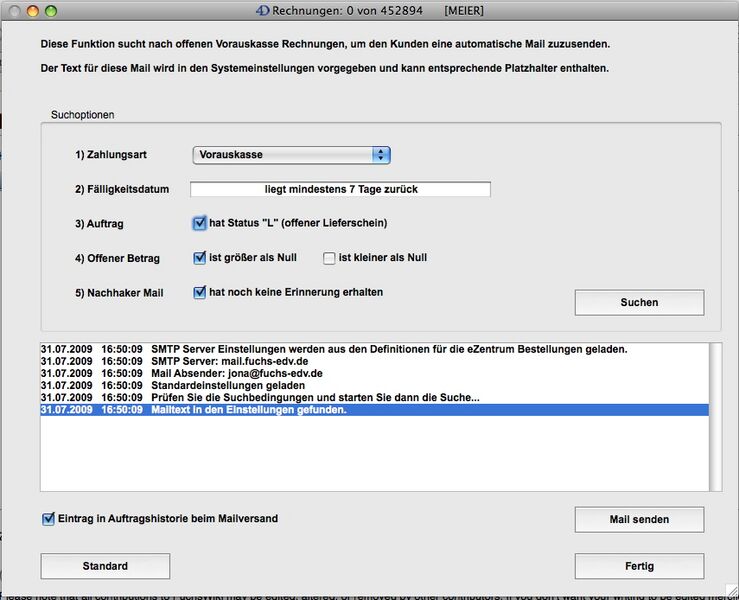739x600 pixels.
Task: Toggle 'hat noch keine Erinnerung erhalten' checkbox
Action: [200, 293]
